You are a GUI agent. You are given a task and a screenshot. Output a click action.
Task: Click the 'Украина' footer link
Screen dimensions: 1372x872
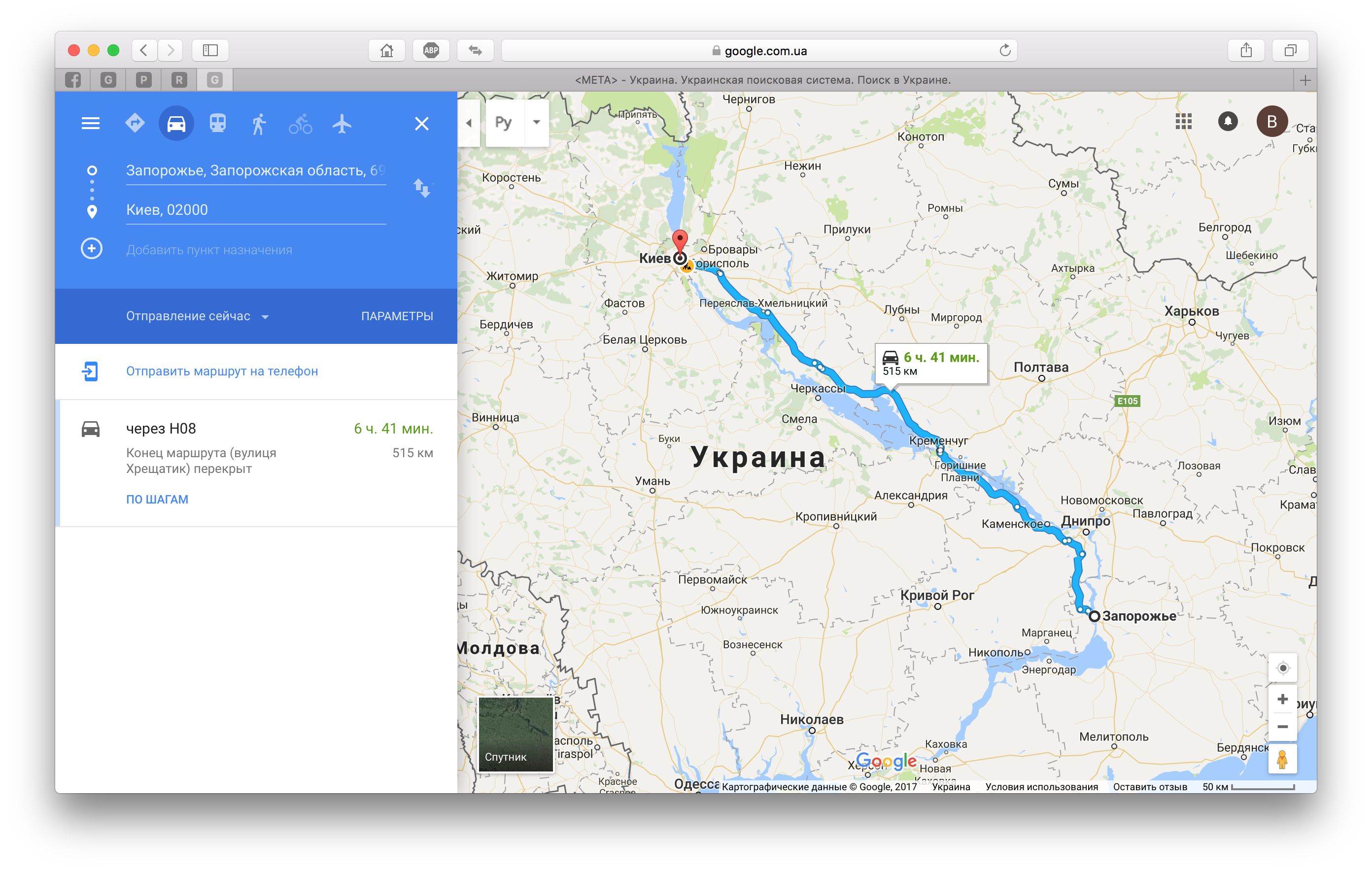[950, 787]
